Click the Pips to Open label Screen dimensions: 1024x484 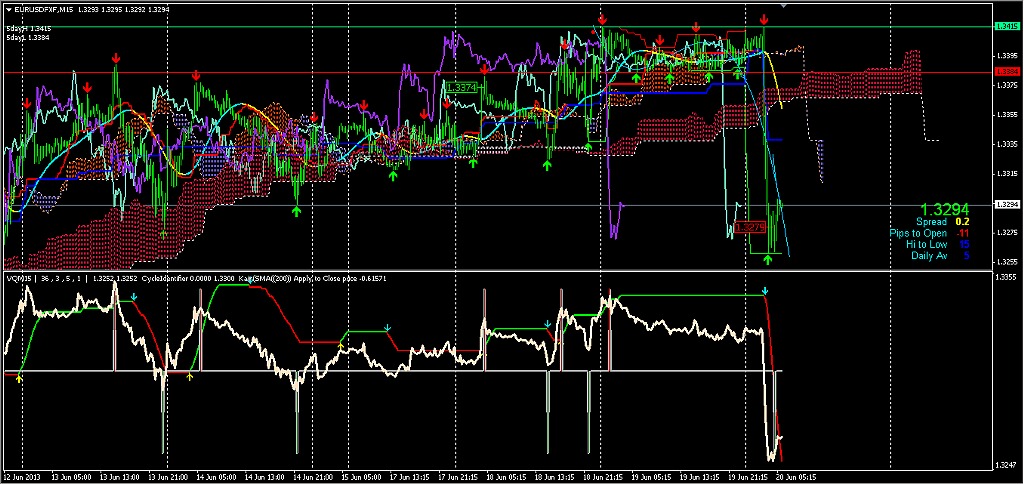tap(918, 233)
